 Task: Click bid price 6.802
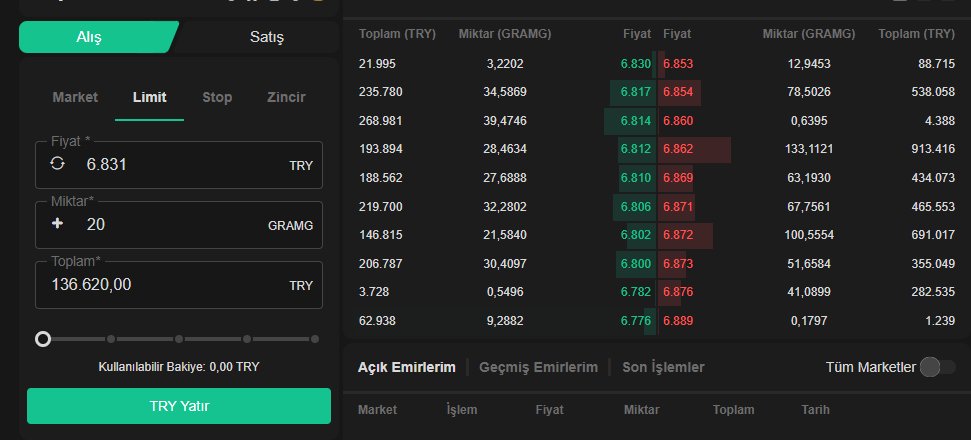tap(635, 235)
